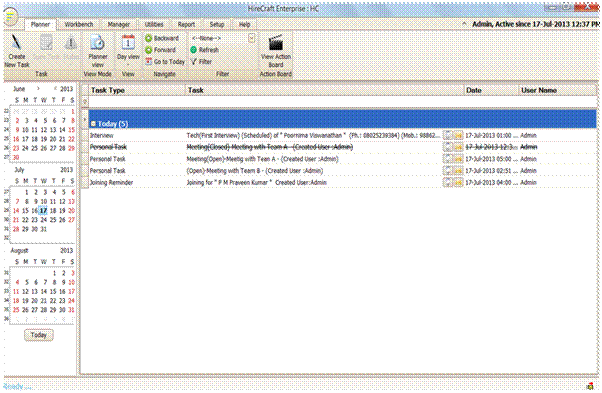Click the Admin, Active since status text

click(x=536, y=24)
